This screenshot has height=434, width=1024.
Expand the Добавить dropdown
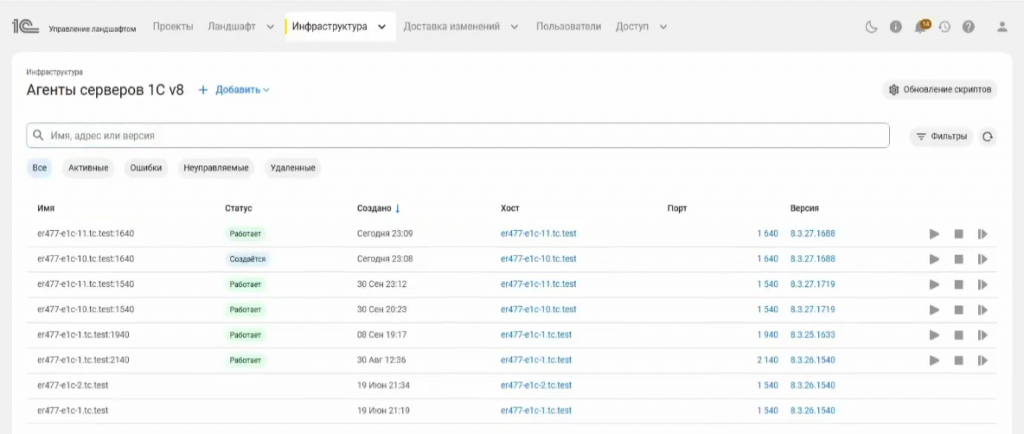pyautogui.click(x=235, y=90)
